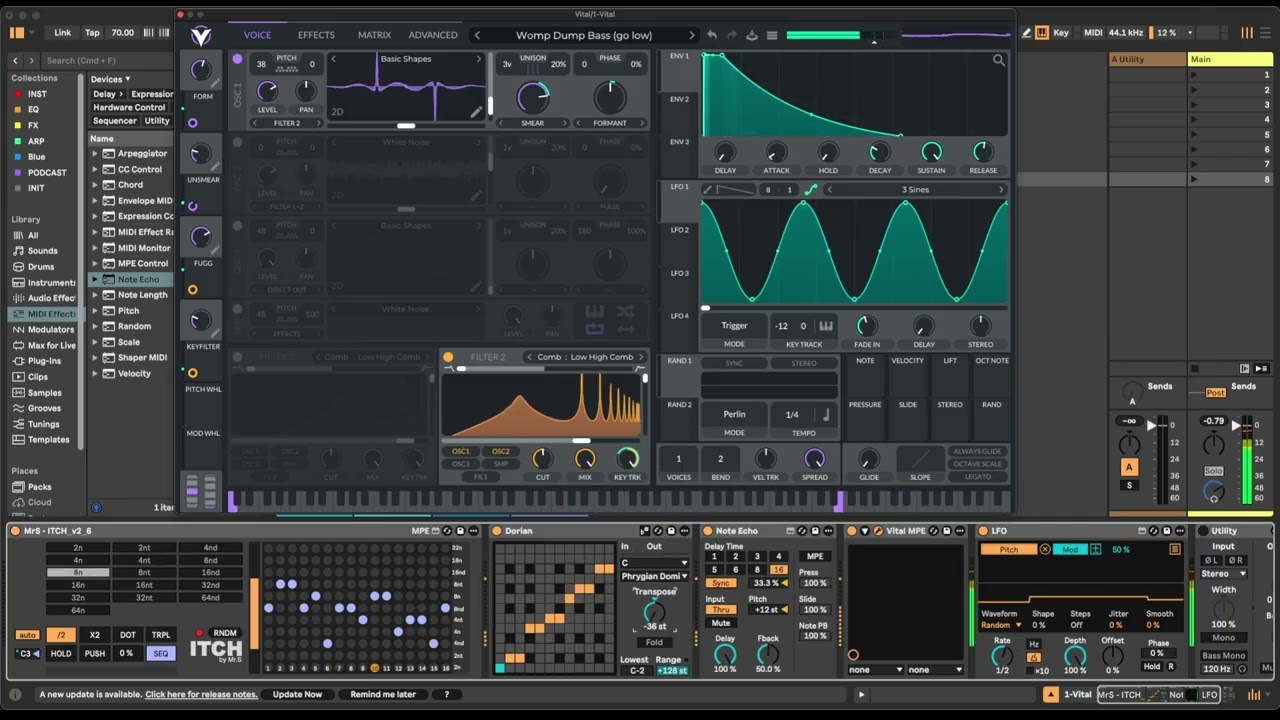Click the Utility headphone icon by 120 Hz
Viewport: 1280px width, 720px height.
tap(1242, 669)
